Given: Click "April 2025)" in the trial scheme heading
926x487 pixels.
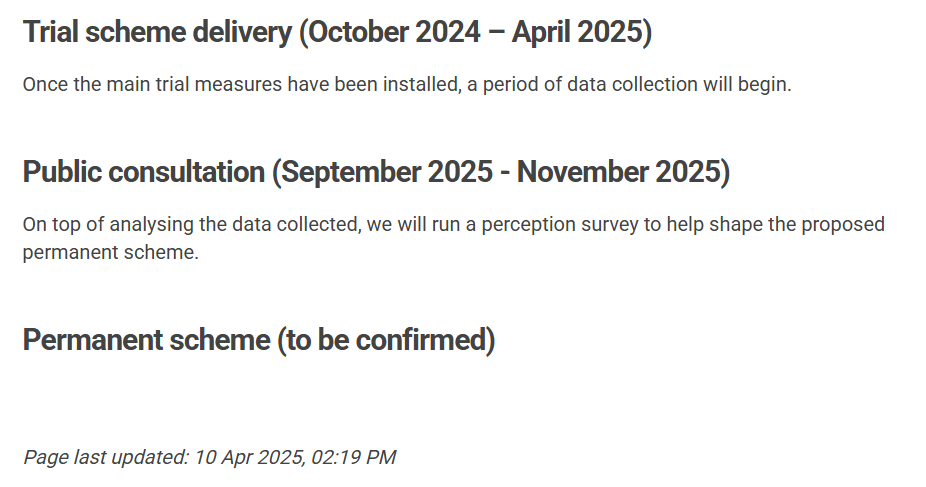Looking at the screenshot, I should [582, 32].
